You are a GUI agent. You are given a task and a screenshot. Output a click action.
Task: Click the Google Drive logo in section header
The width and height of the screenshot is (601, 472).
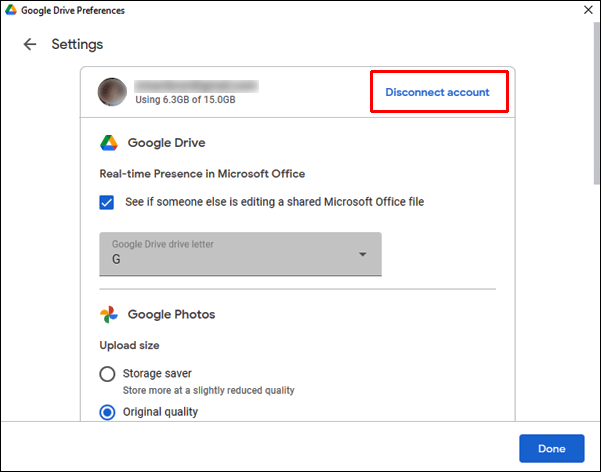pyautogui.click(x=109, y=143)
